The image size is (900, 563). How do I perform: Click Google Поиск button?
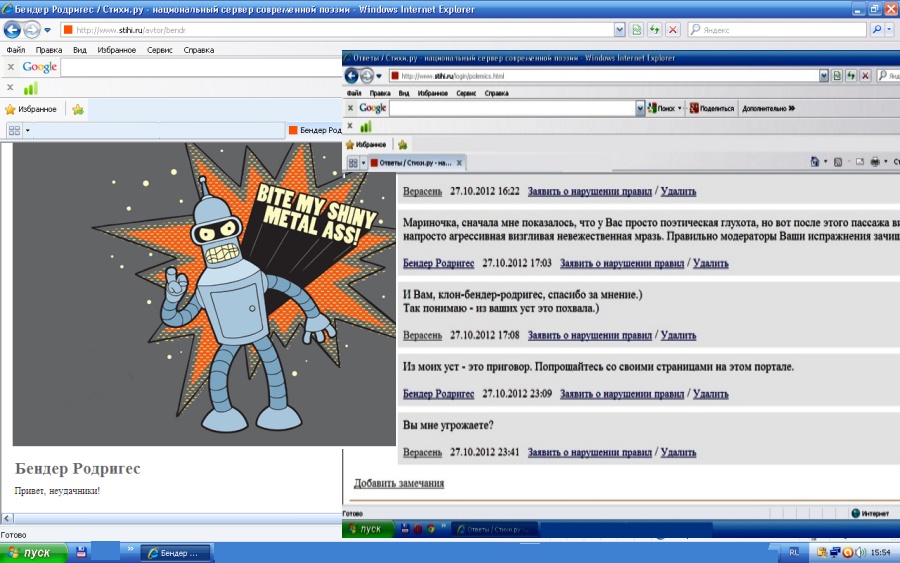tap(661, 108)
